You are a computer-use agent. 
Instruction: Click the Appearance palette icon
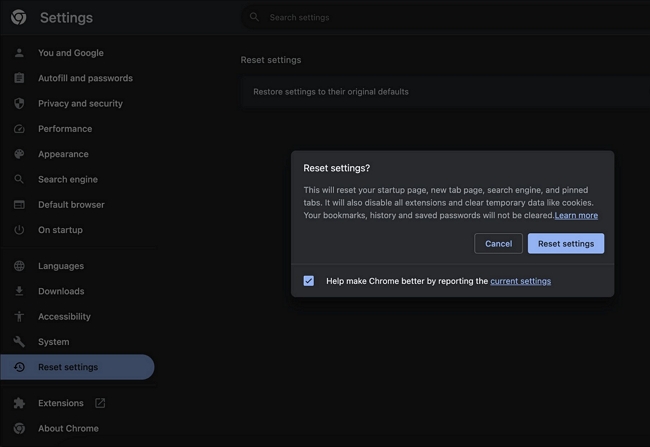pyautogui.click(x=19, y=154)
